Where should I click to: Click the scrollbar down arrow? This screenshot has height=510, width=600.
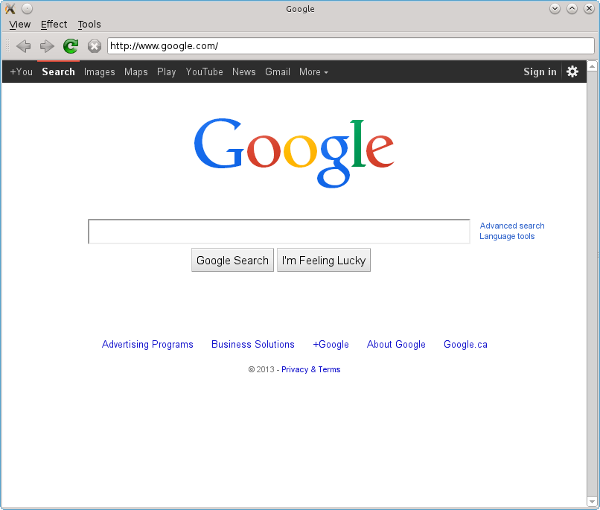coord(591,501)
